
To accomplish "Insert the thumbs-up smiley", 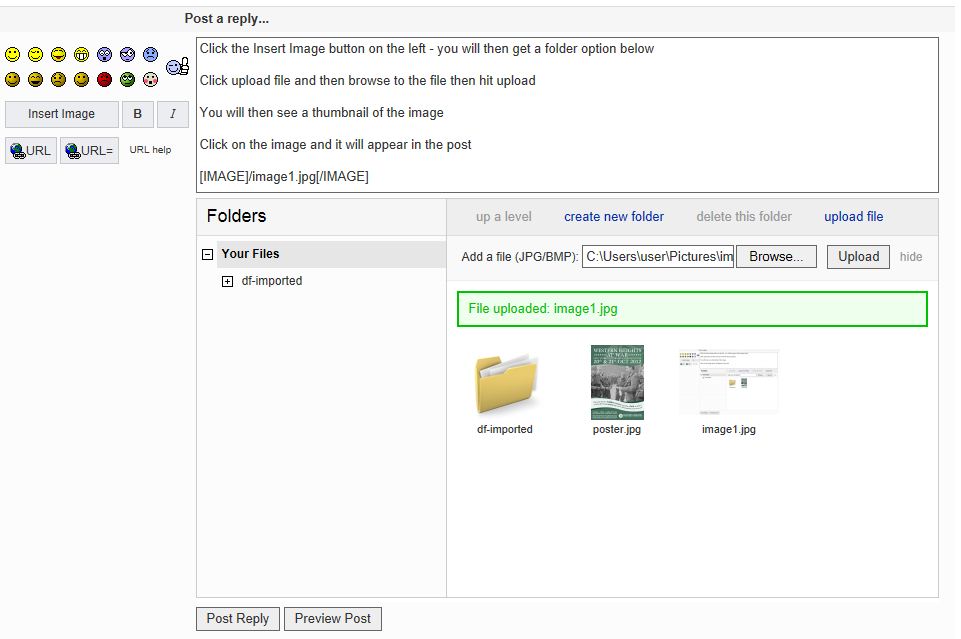I will point(177,66).
